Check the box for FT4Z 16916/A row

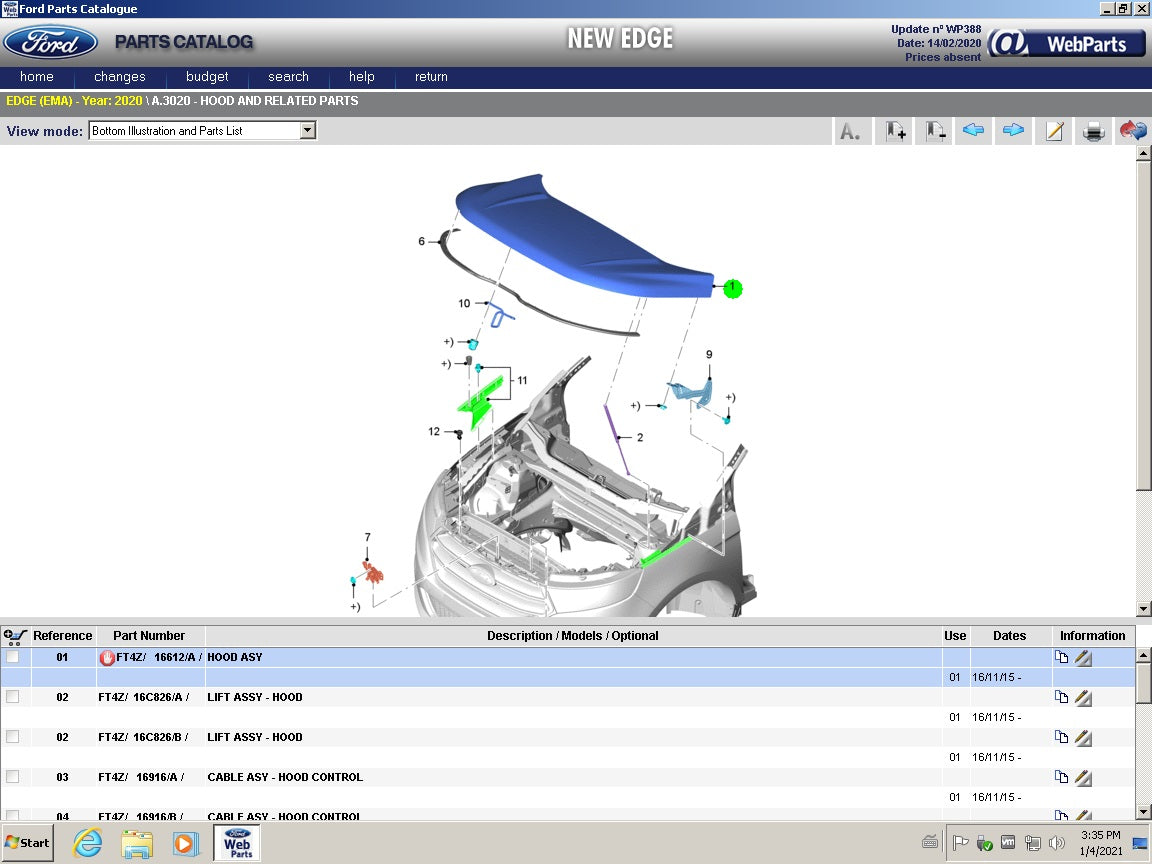pyautogui.click(x=12, y=777)
